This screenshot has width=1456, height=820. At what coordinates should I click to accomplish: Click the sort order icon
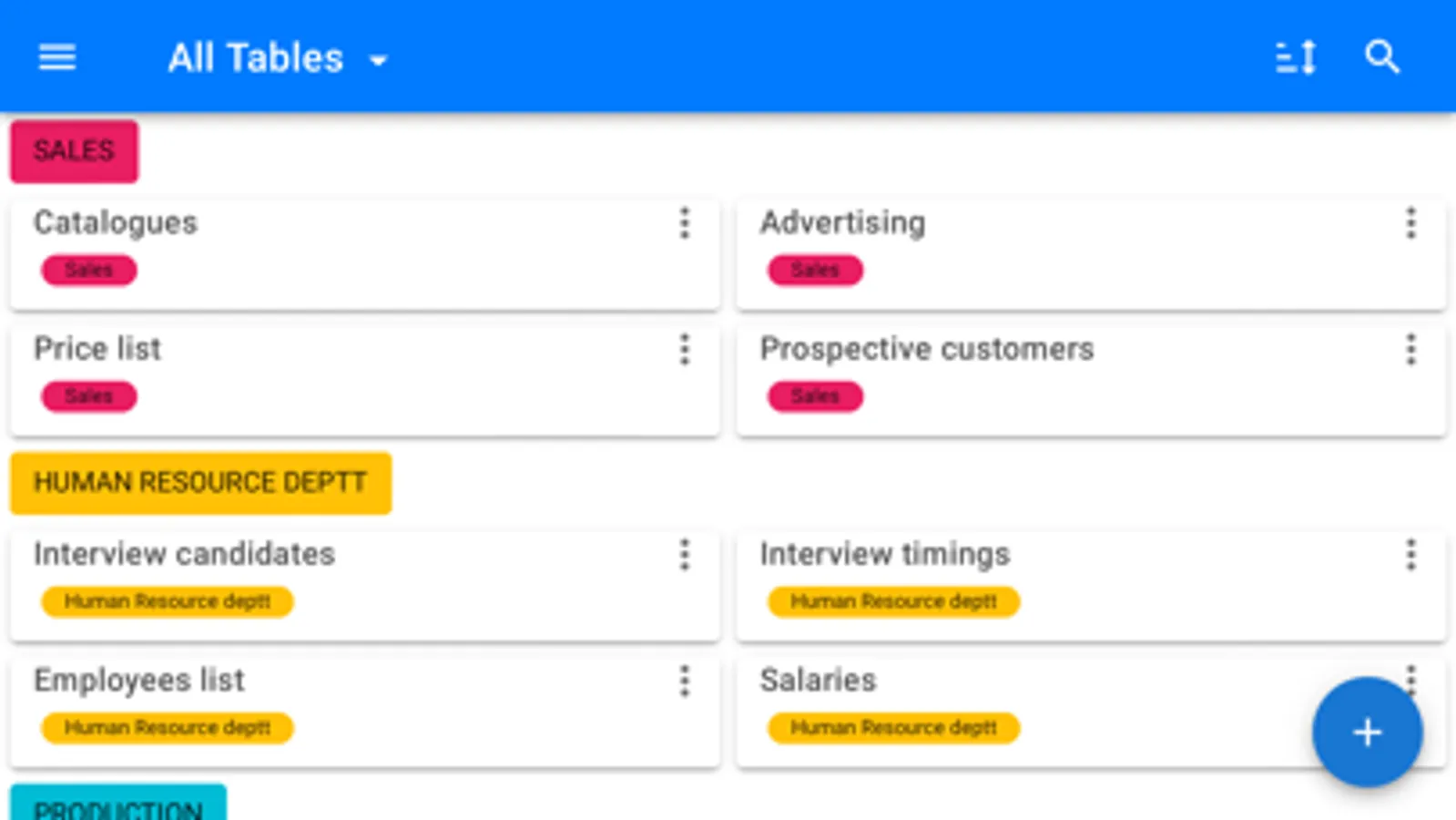click(1295, 58)
